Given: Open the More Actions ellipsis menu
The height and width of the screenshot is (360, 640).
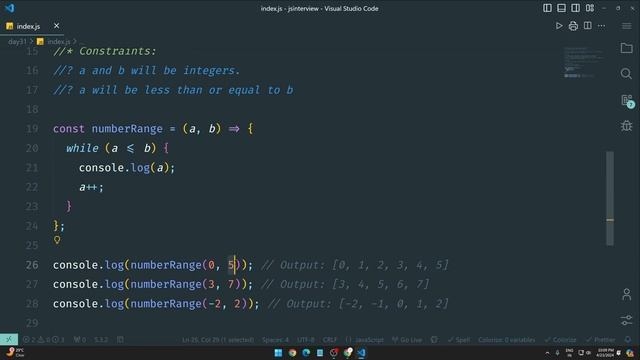Looking at the screenshot, I should pos(602,26).
